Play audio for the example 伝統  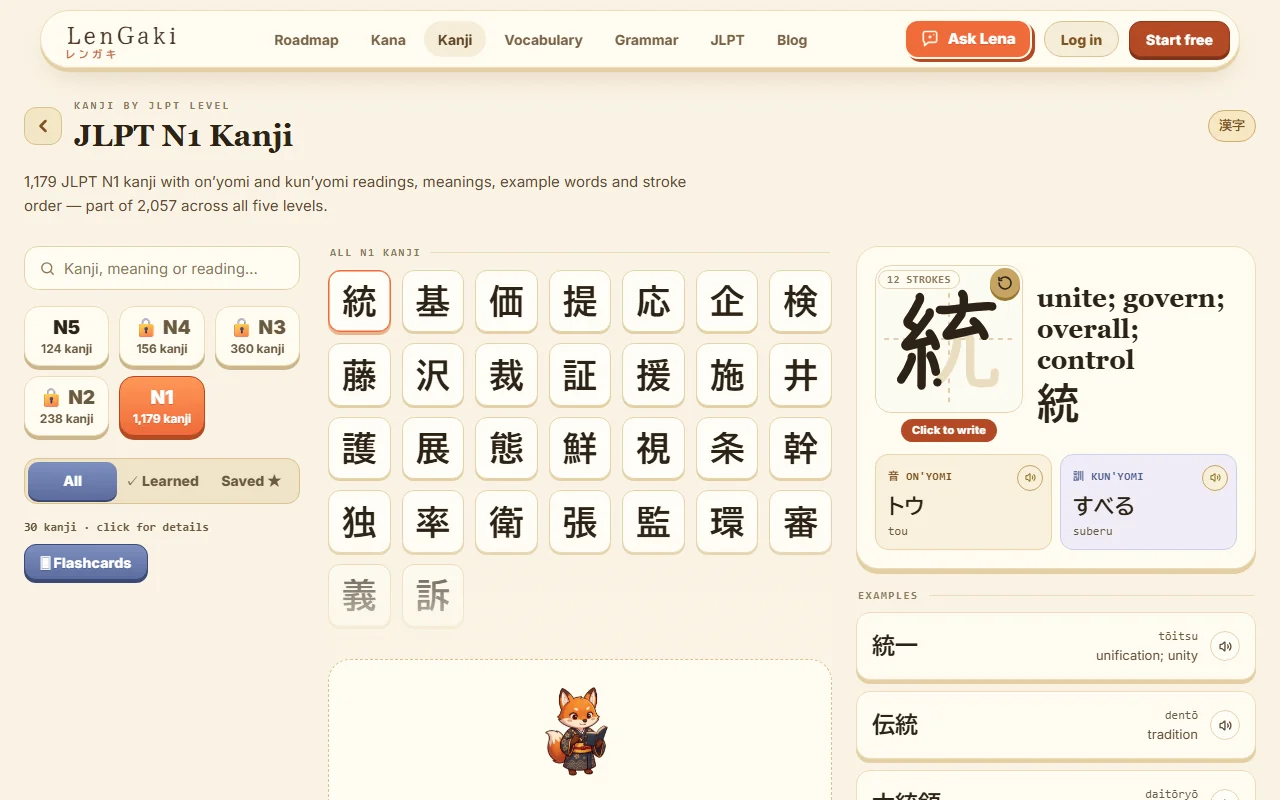pos(1225,725)
